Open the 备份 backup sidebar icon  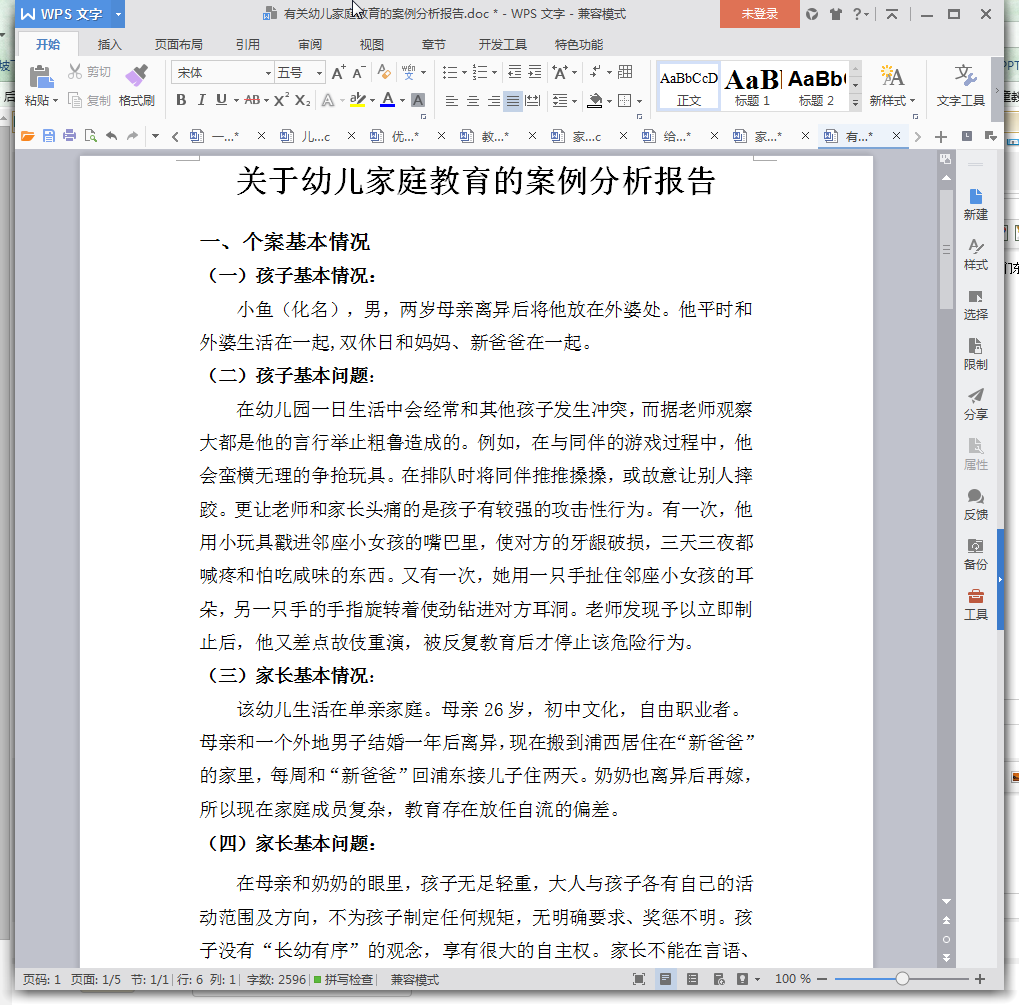975,553
